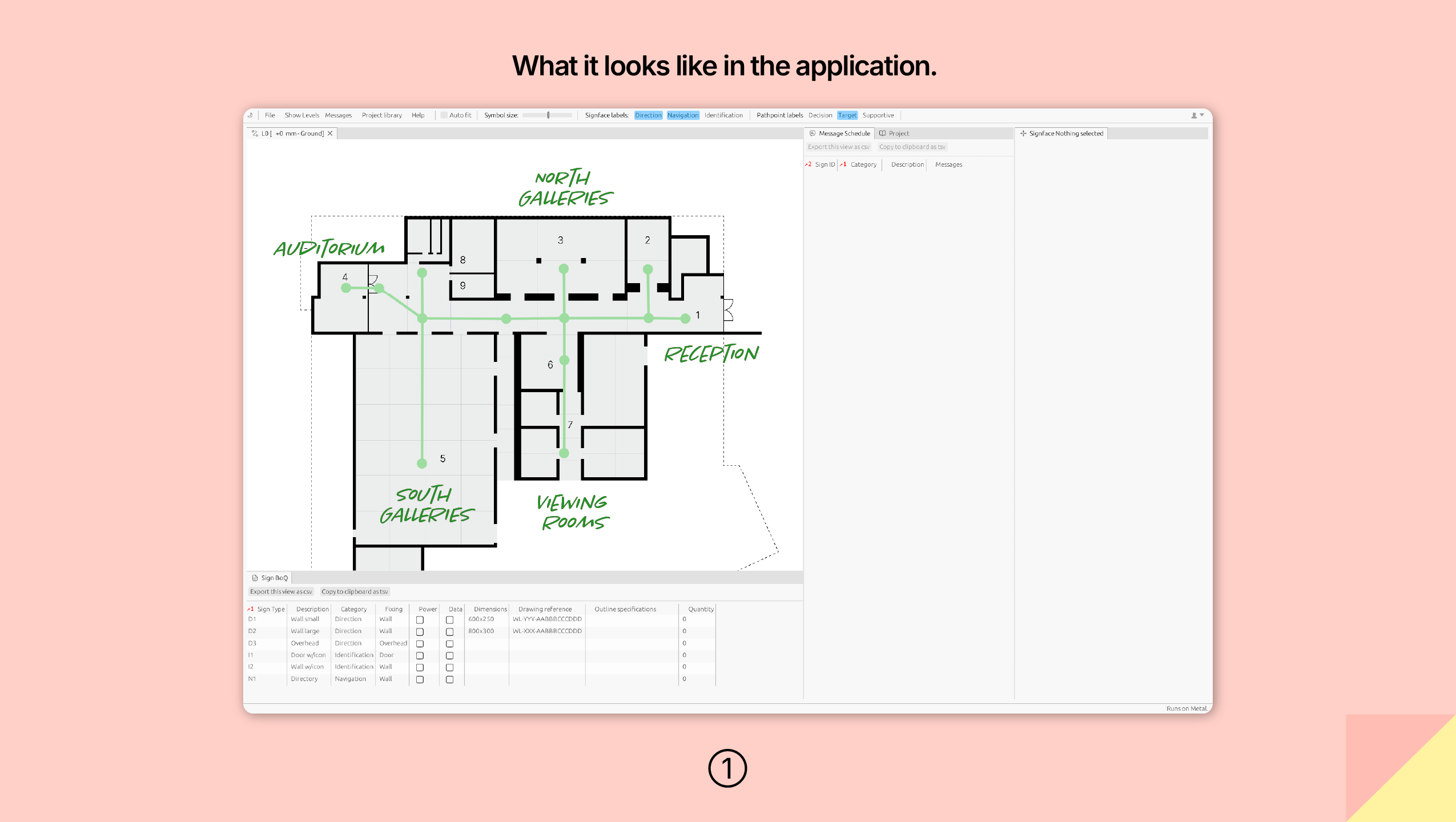
Task: Click the pathpoint icon on the L0 Ground tab
Action: click(255, 133)
